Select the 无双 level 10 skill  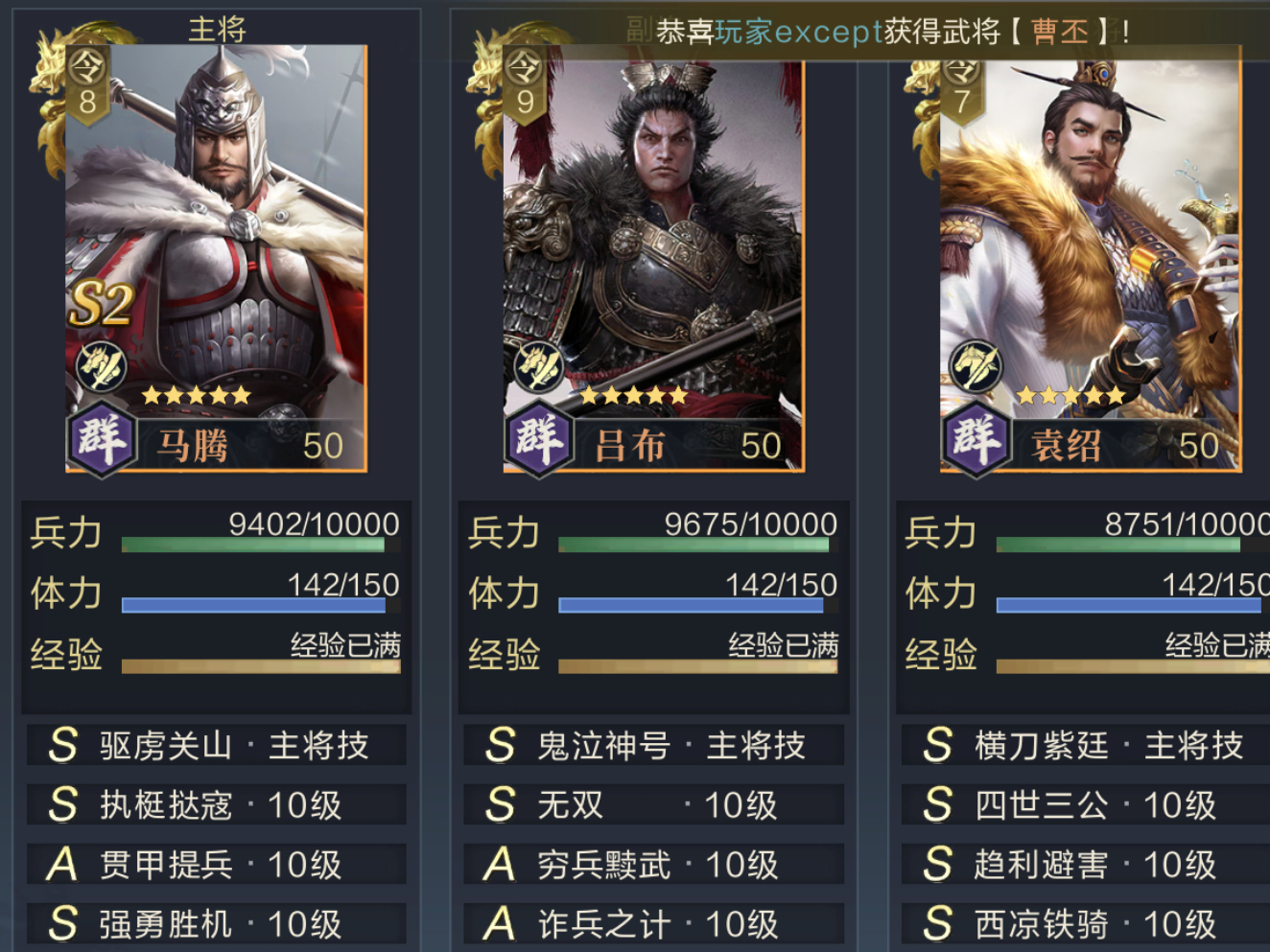(x=654, y=804)
